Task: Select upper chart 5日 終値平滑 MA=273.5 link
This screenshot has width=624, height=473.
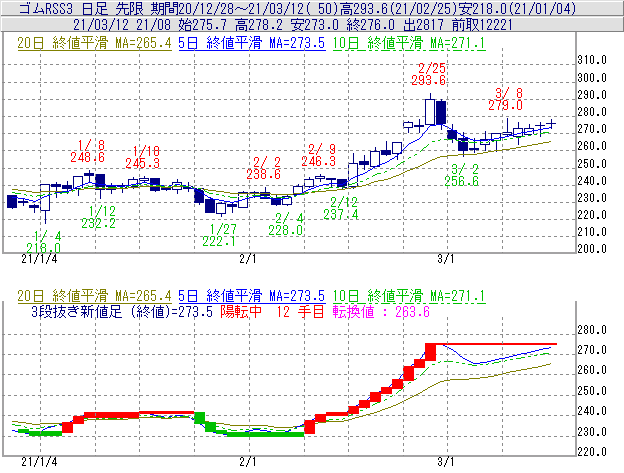Action: pyautogui.click(x=252, y=43)
